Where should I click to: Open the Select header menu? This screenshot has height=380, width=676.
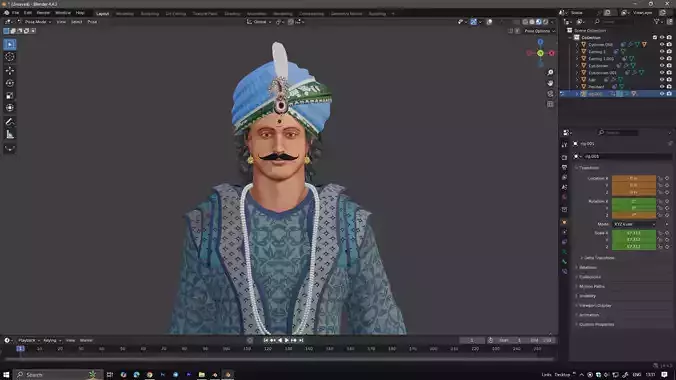coord(76,22)
